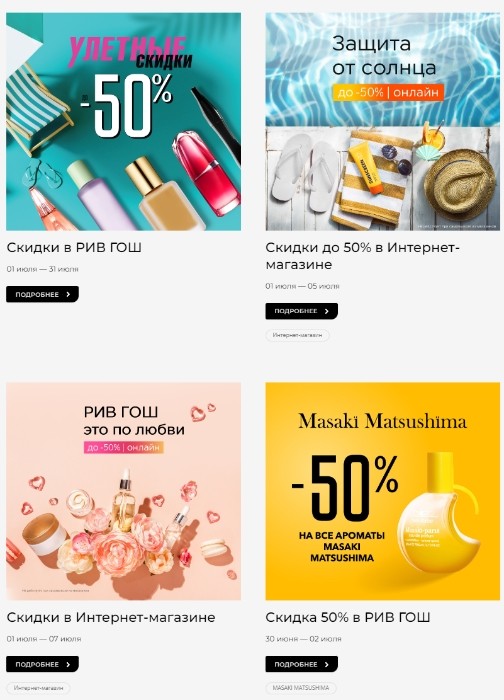Viewport: 504px width, 700px height.
Task: Click the до -50% | онлайн orange label
Action: click(388, 92)
